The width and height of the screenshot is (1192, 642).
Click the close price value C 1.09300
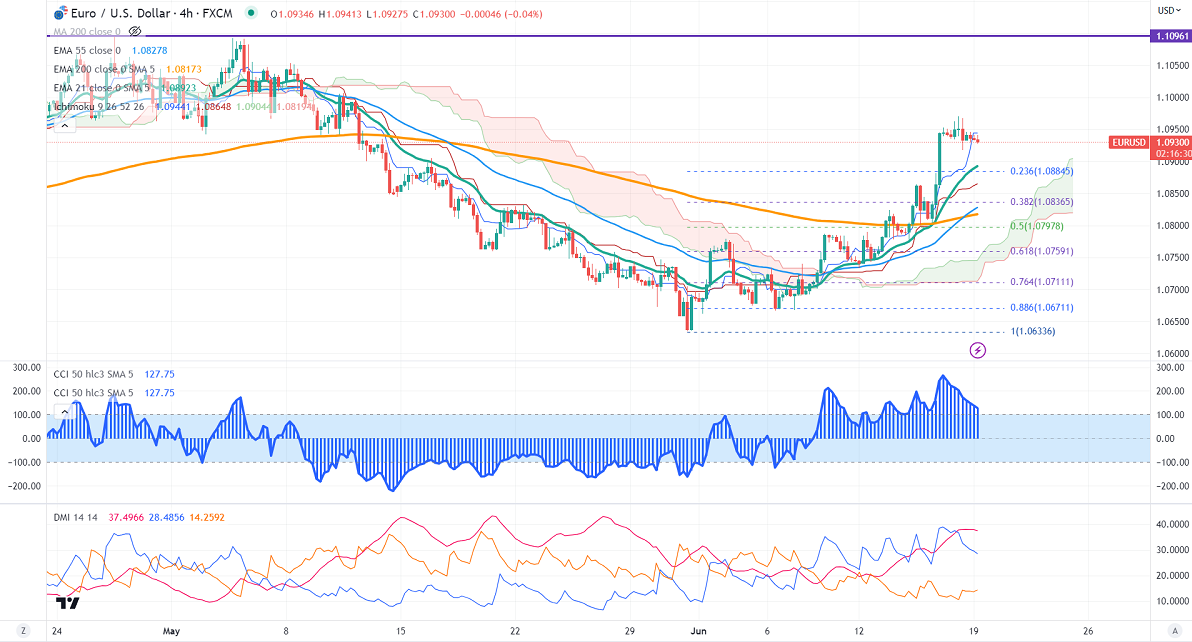point(434,14)
